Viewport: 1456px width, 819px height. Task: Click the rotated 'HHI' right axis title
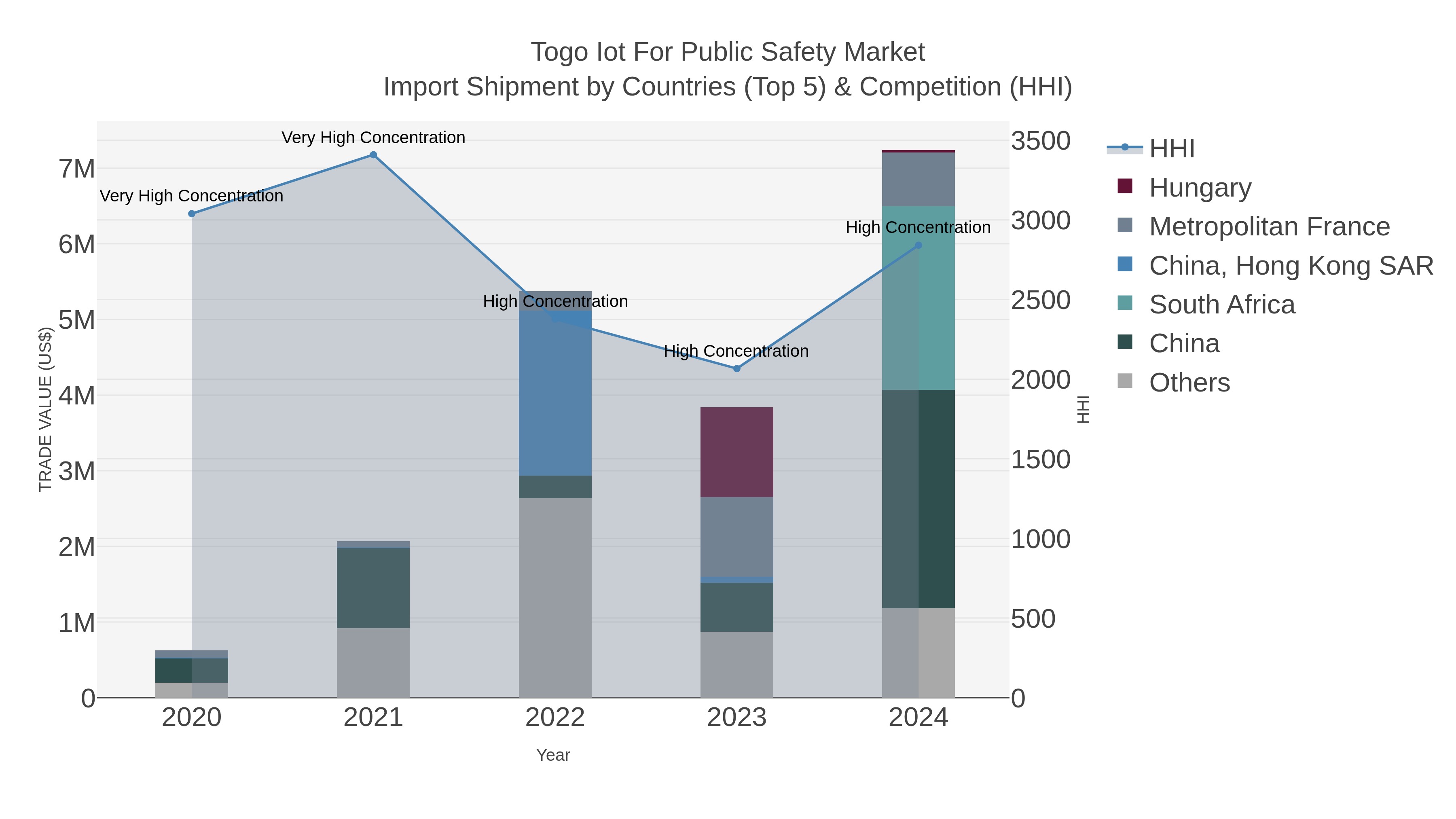[x=1083, y=409]
